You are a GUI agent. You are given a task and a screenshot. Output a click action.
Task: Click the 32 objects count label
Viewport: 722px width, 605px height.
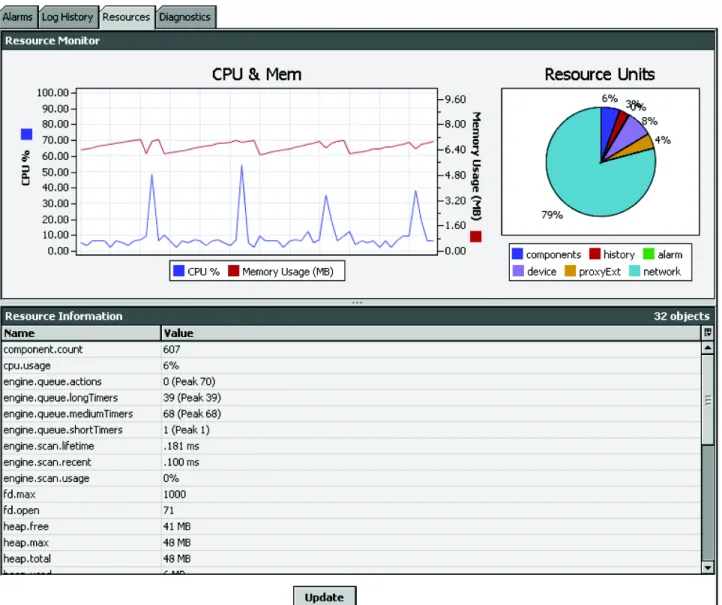681,316
